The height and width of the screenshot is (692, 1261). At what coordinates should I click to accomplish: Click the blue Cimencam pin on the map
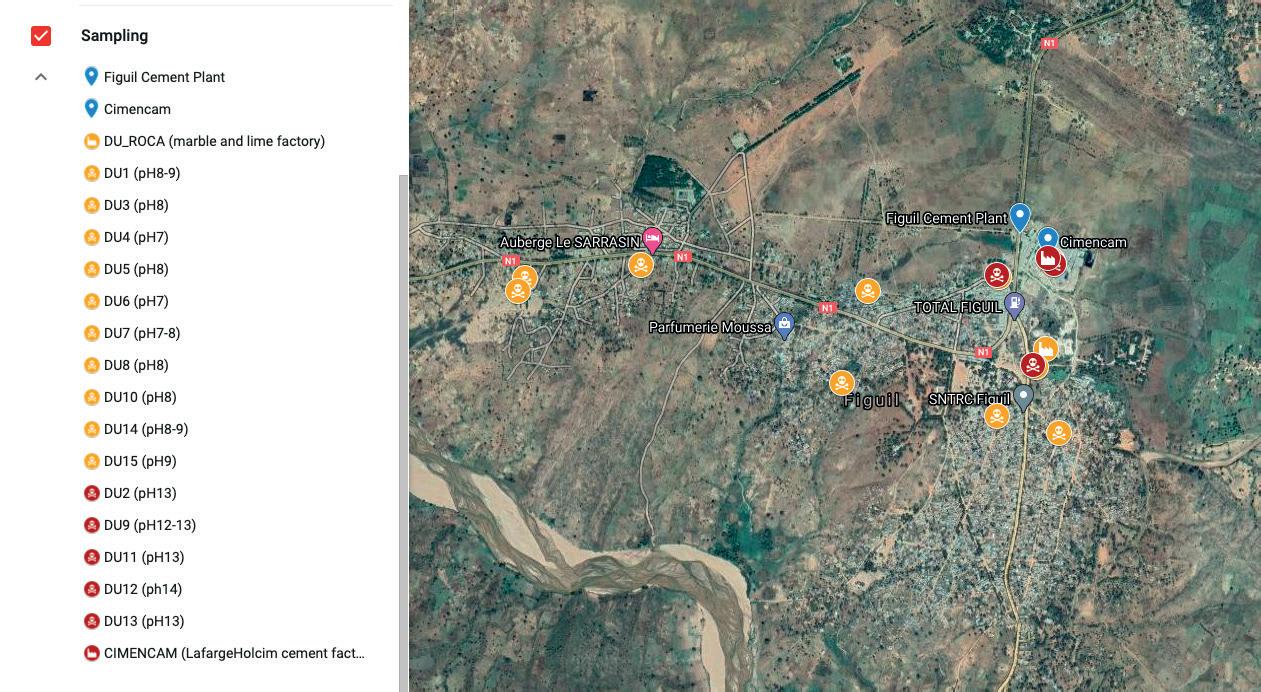[x=1047, y=240]
